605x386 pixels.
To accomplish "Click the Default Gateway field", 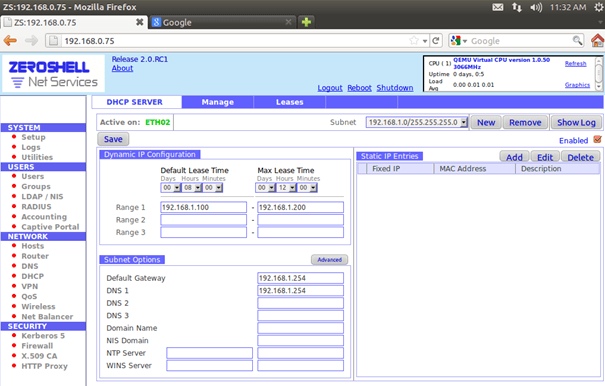I will (300, 278).
